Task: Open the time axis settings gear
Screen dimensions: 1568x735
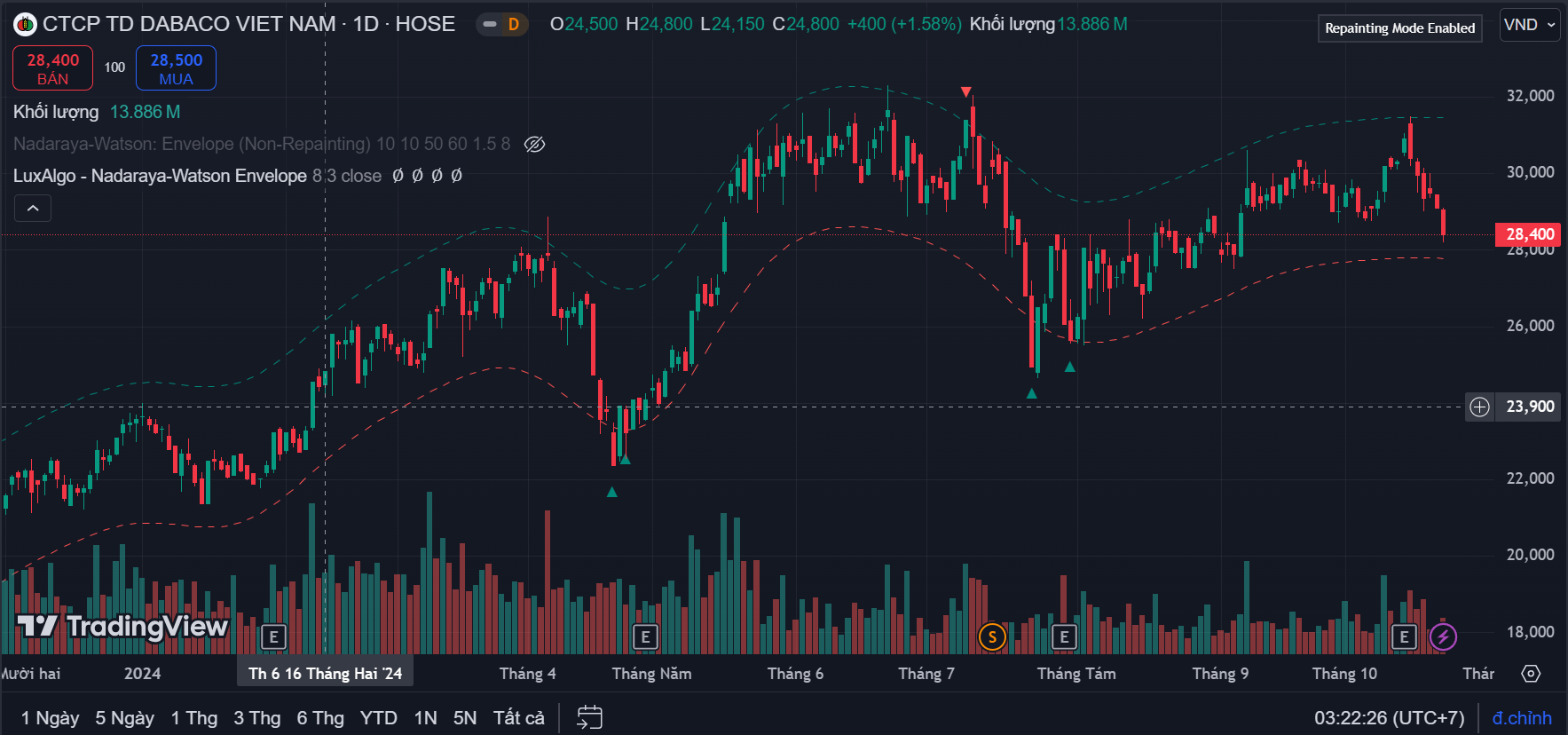Action: pyautogui.click(x=1531, y=674)
